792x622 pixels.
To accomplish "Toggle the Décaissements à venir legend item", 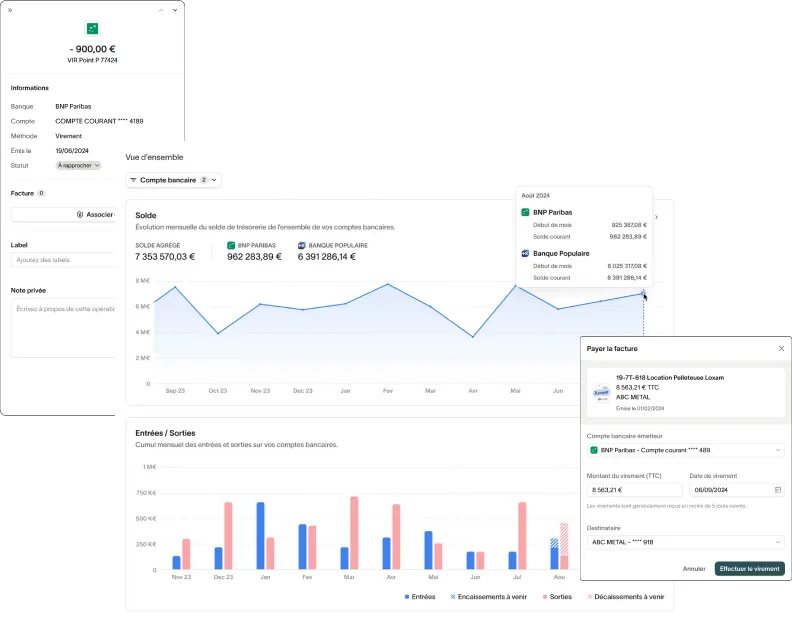I will pyautogui.click(x=626, y=597).
